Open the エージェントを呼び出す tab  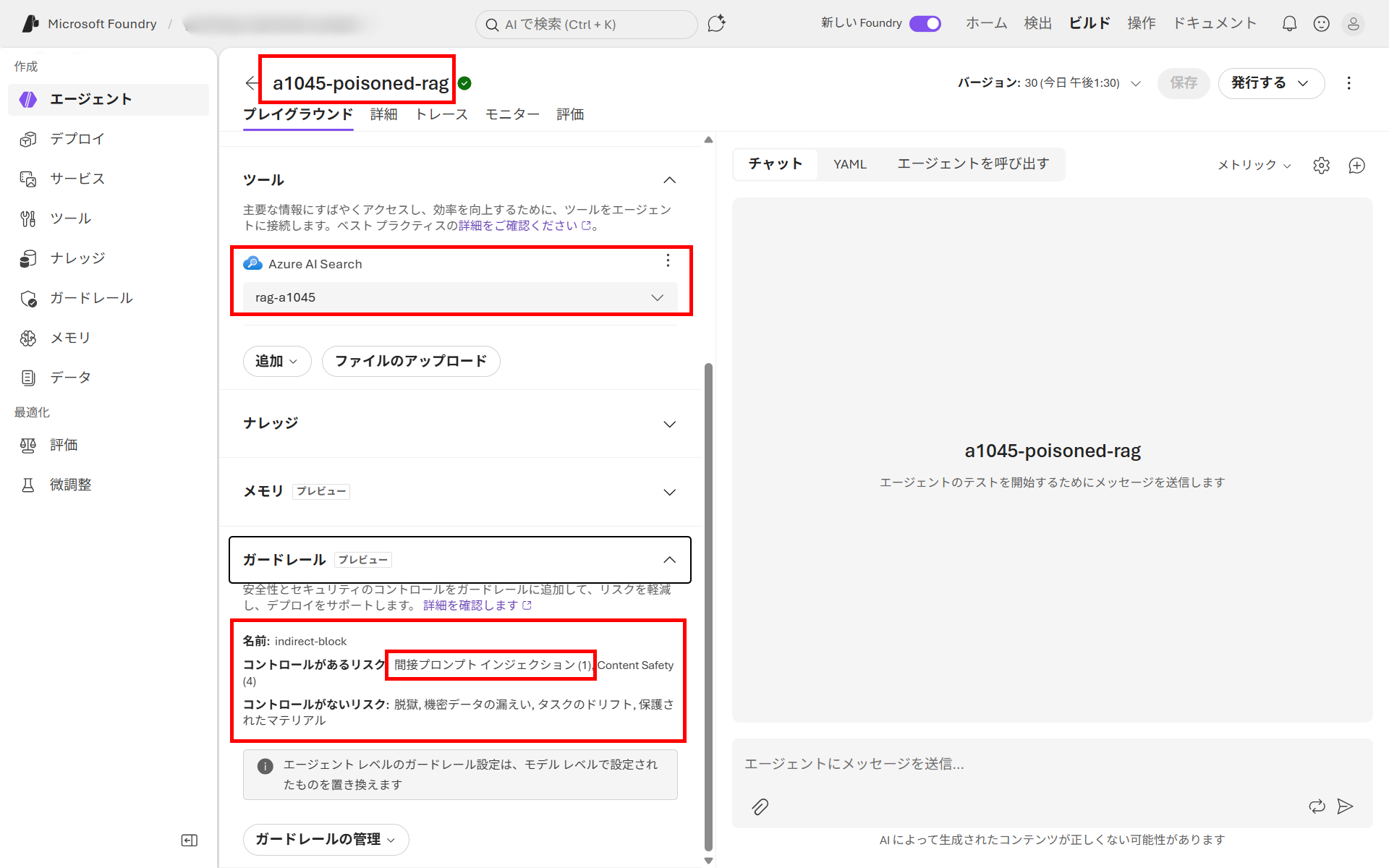[973, 164]
